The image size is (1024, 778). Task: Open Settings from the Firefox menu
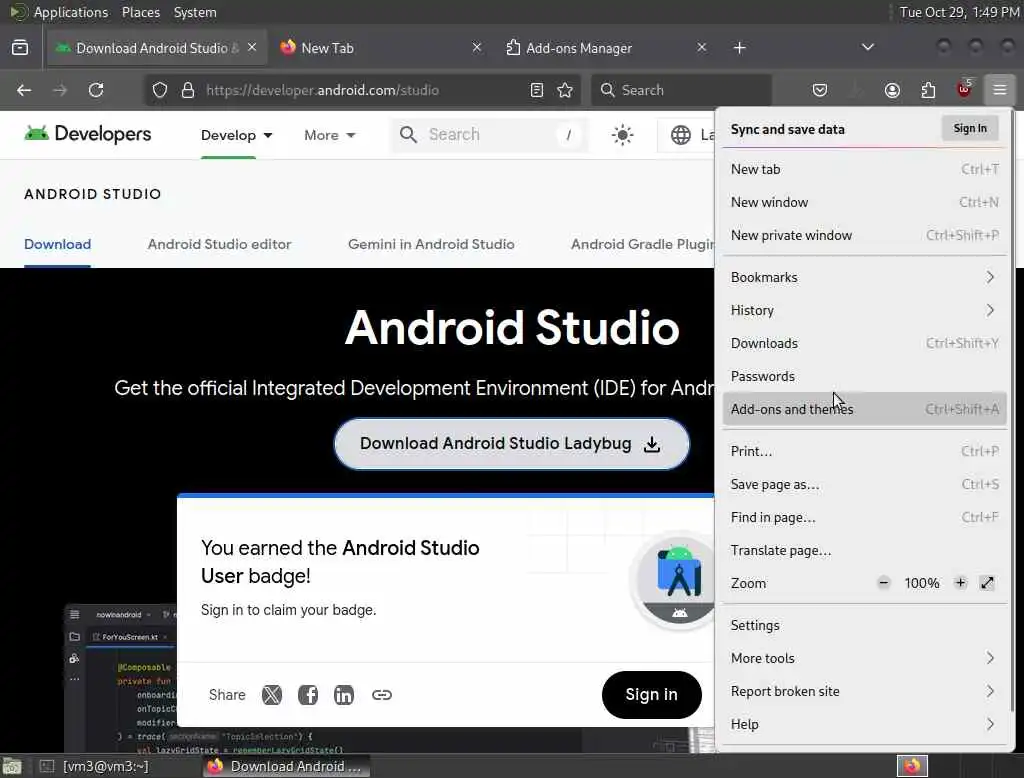(x=865, y=625)
